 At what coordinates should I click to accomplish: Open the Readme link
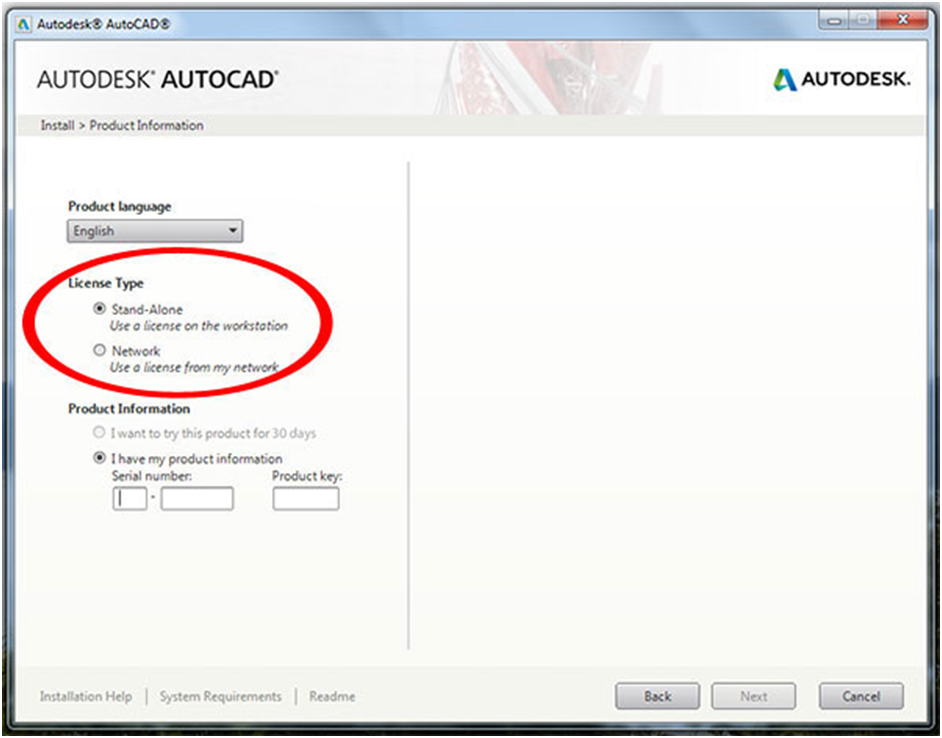click(x=332, y=697)
